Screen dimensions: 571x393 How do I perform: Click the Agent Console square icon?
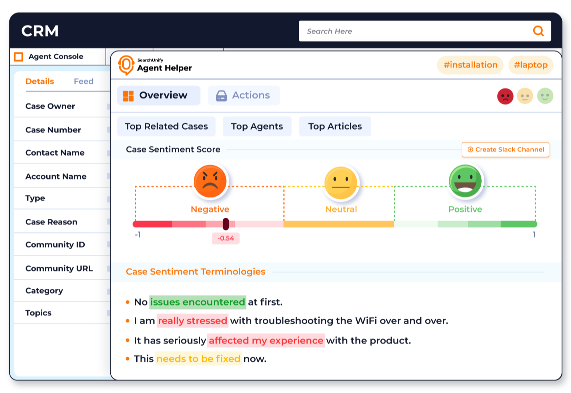pyautogui.click(x=19, y=57)
